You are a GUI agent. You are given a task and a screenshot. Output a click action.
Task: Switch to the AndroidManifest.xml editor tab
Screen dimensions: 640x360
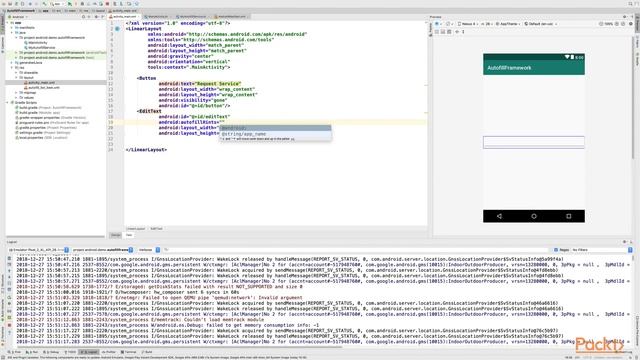tap(231, 17)
